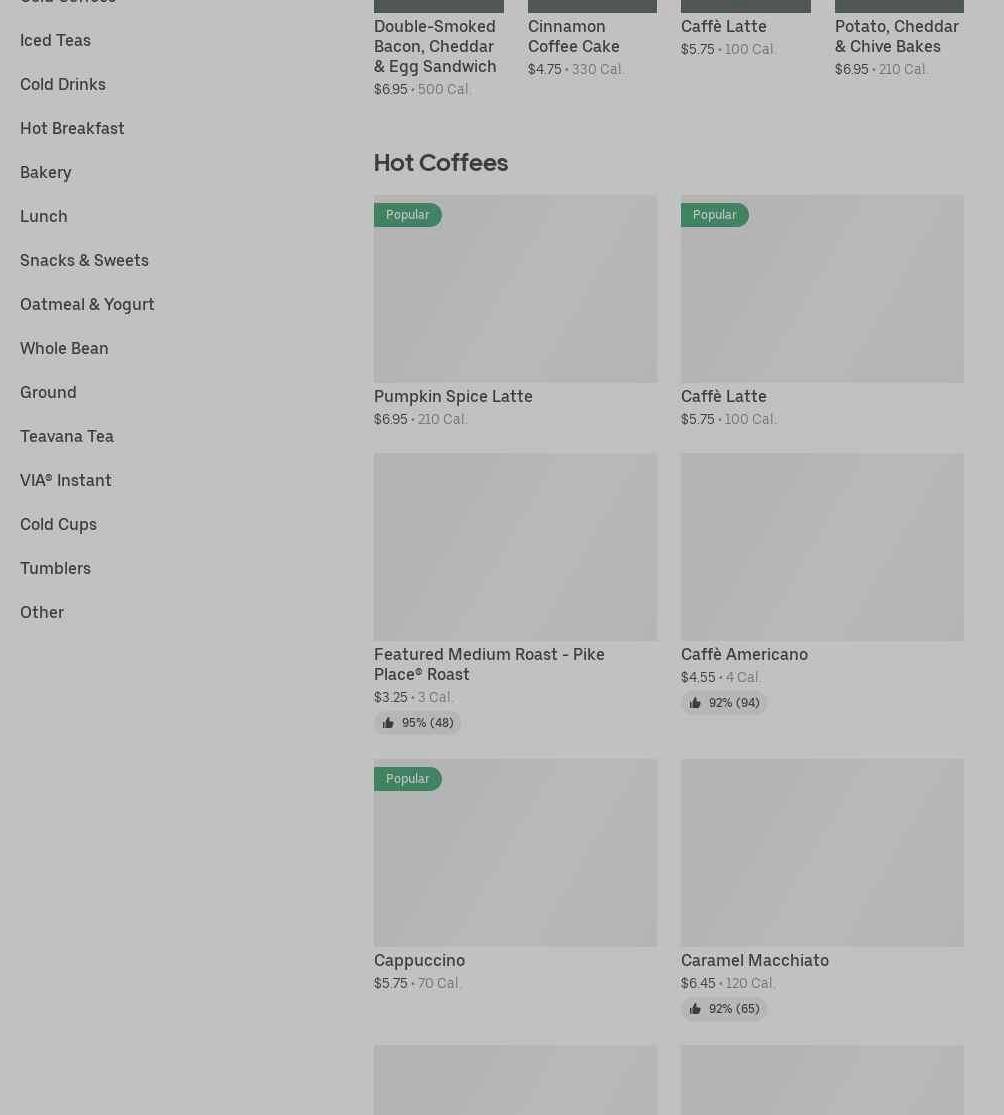Click thumbs-up rating icon on Caffè Americano
This screenshot has width=1004, height=1115.
(695, 703)
